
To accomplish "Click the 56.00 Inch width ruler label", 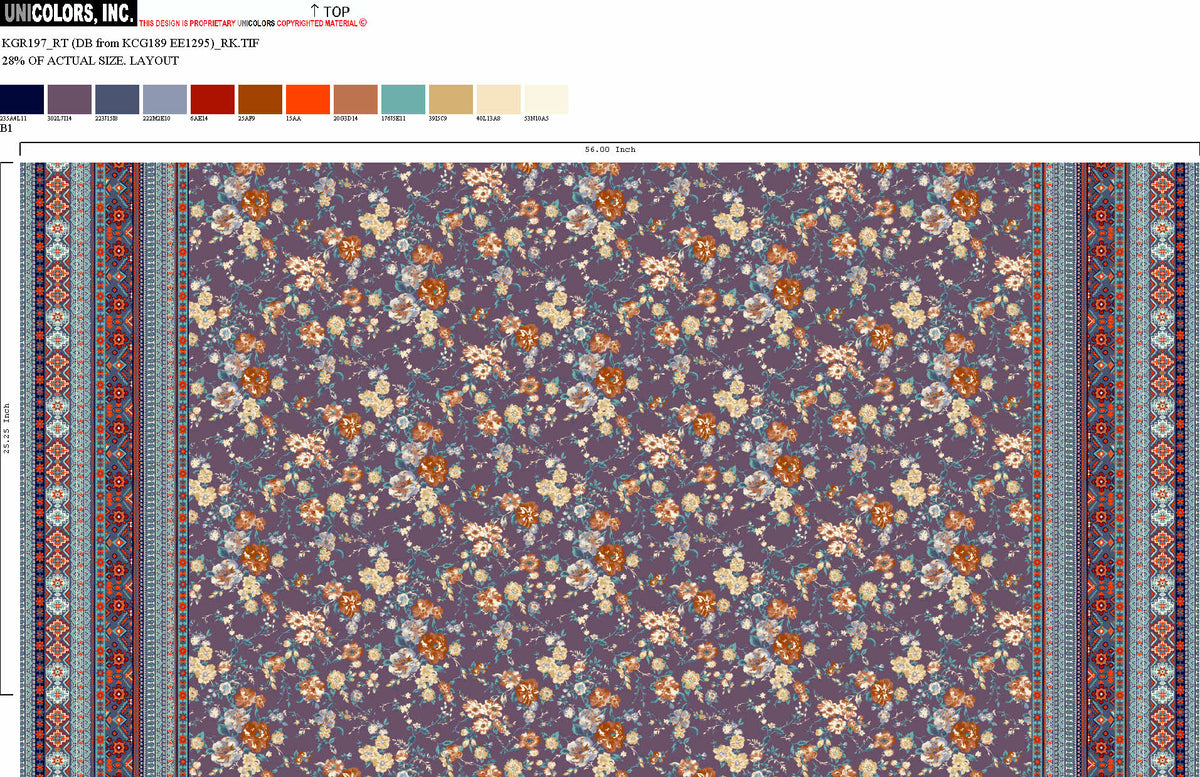I will tap(610, 150).
